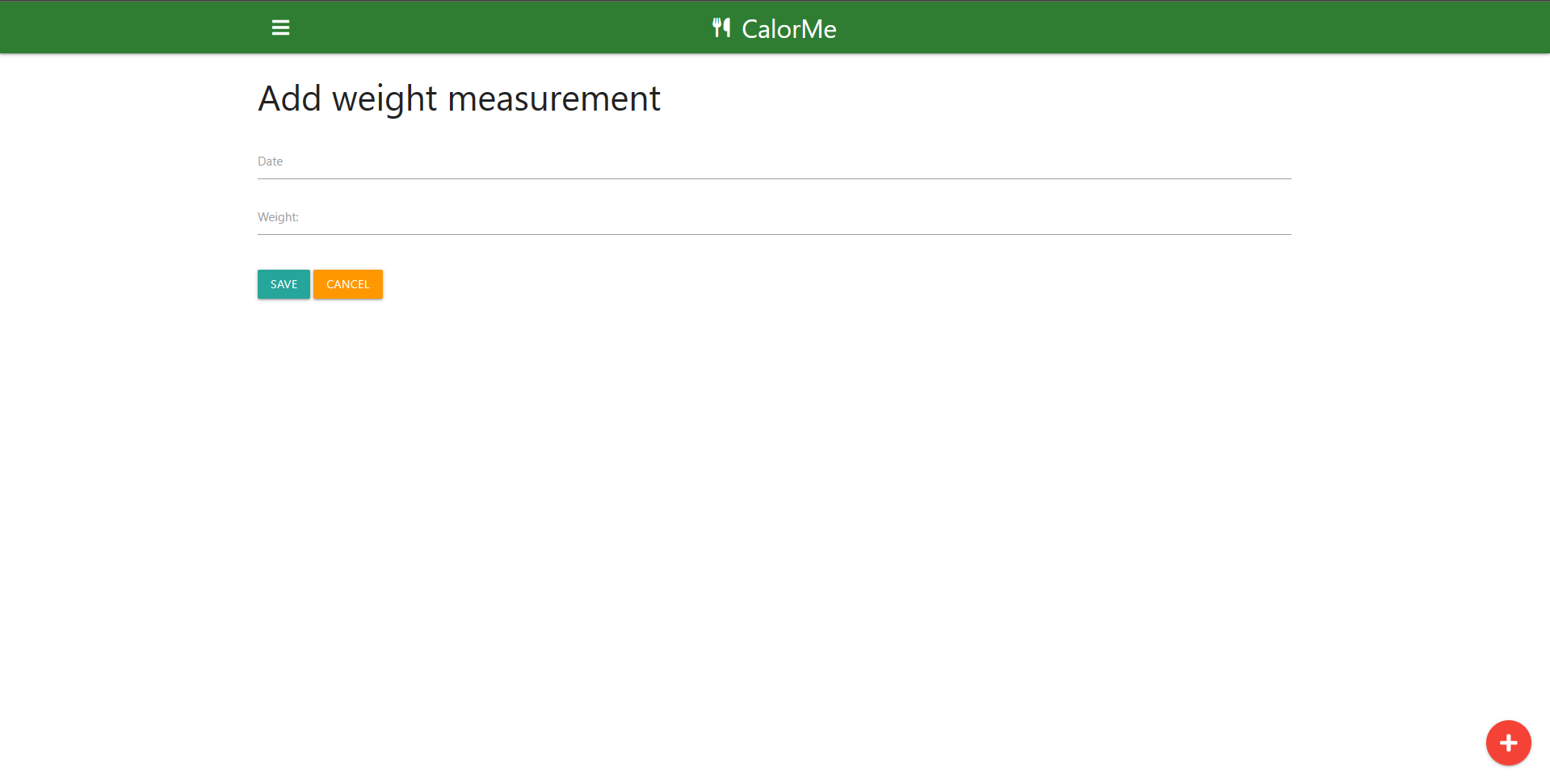Click the Weight label

[x=278, y=216]
